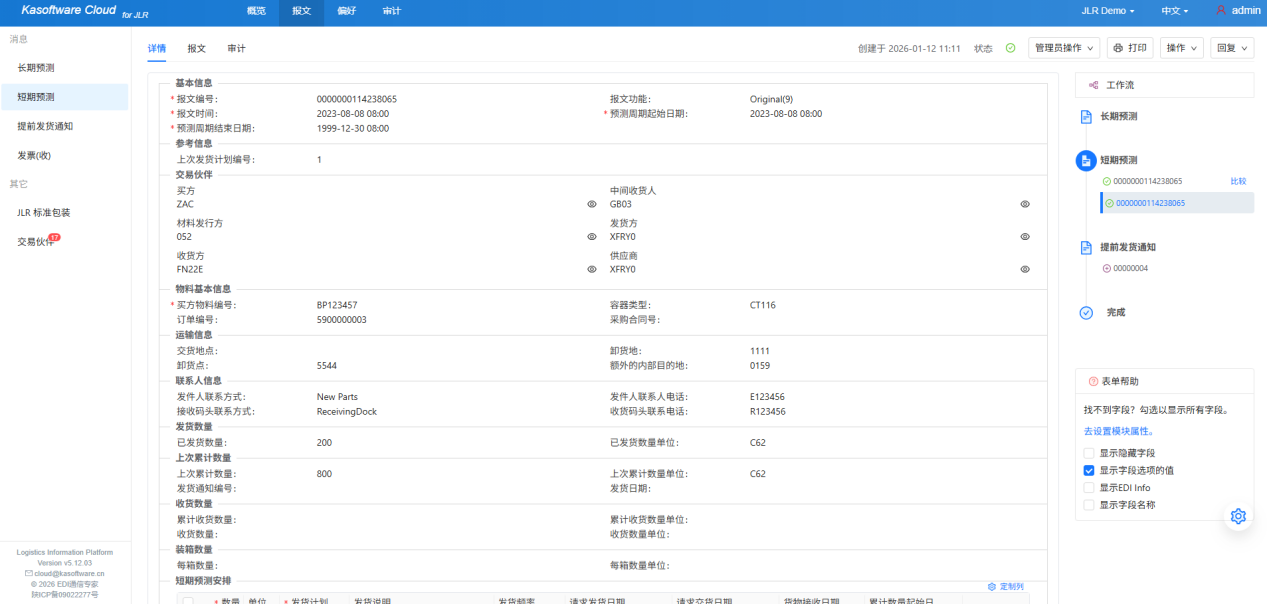Open 偏好 in the top navigation
Image resolution: width=1267 pixels, height=604 pixels.
(346, 11)
